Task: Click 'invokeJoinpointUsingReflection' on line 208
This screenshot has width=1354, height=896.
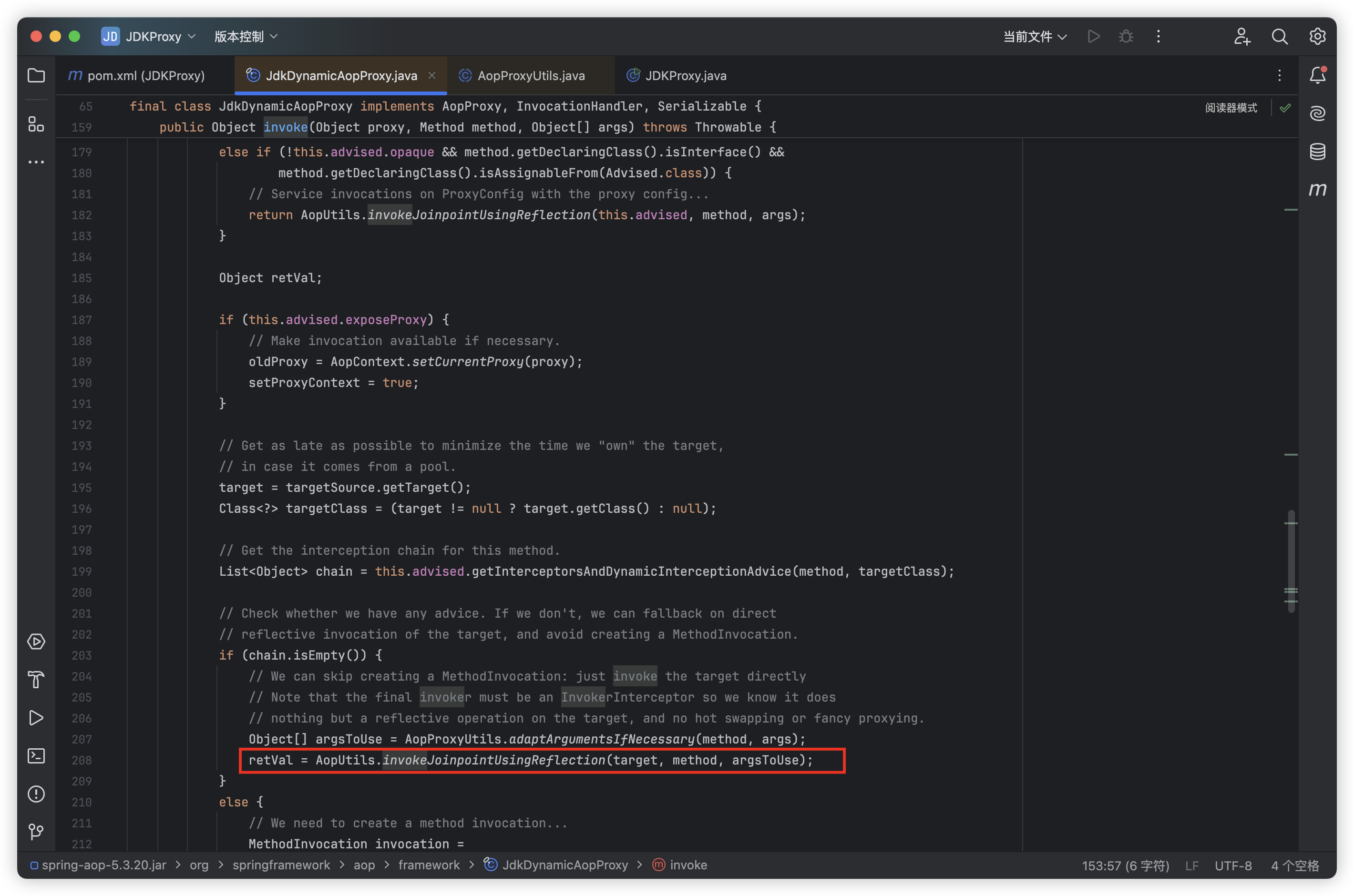Action: [x=494, y=760]
